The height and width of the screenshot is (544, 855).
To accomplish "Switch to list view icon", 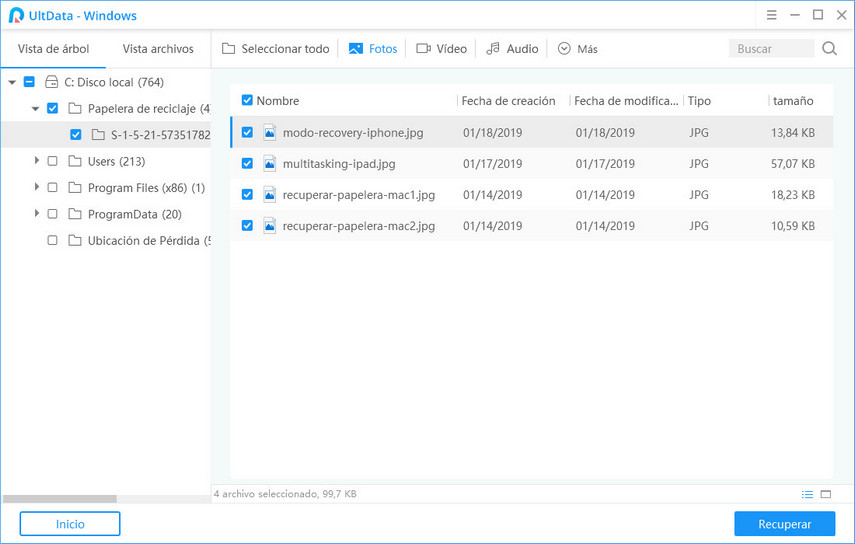I will (807, 494).
